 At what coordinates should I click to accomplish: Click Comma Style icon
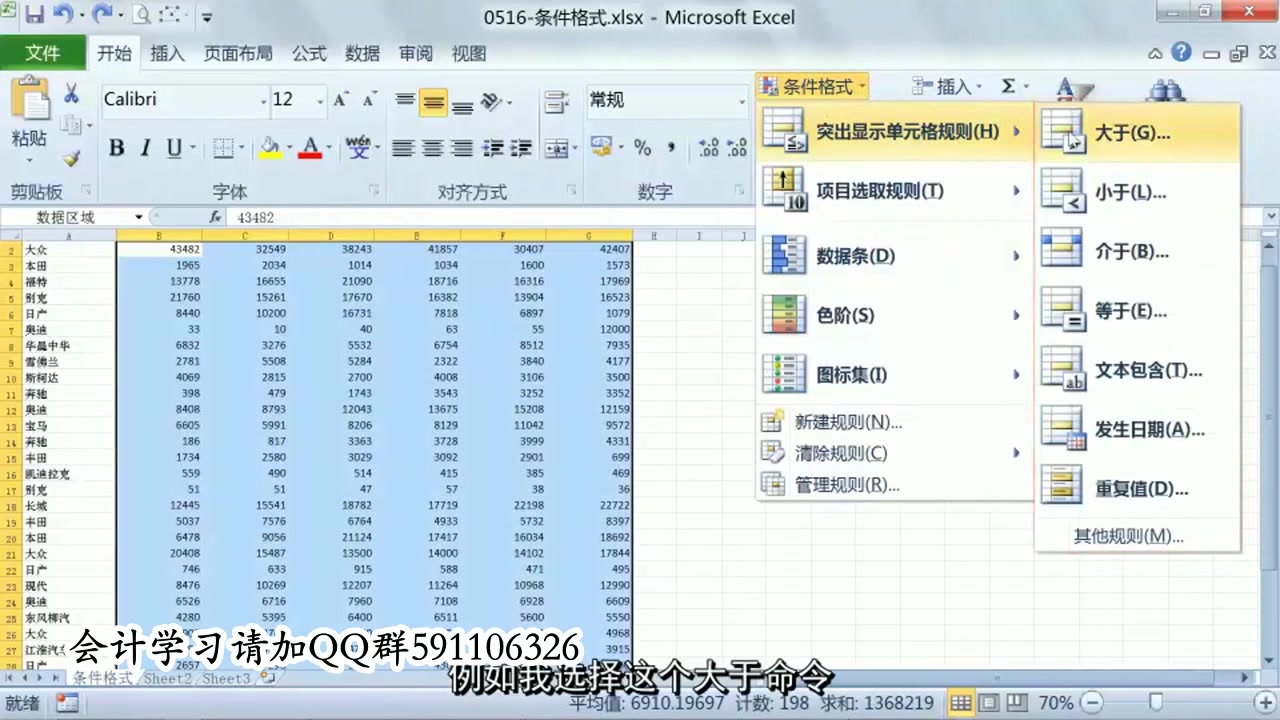pos(671,148)
